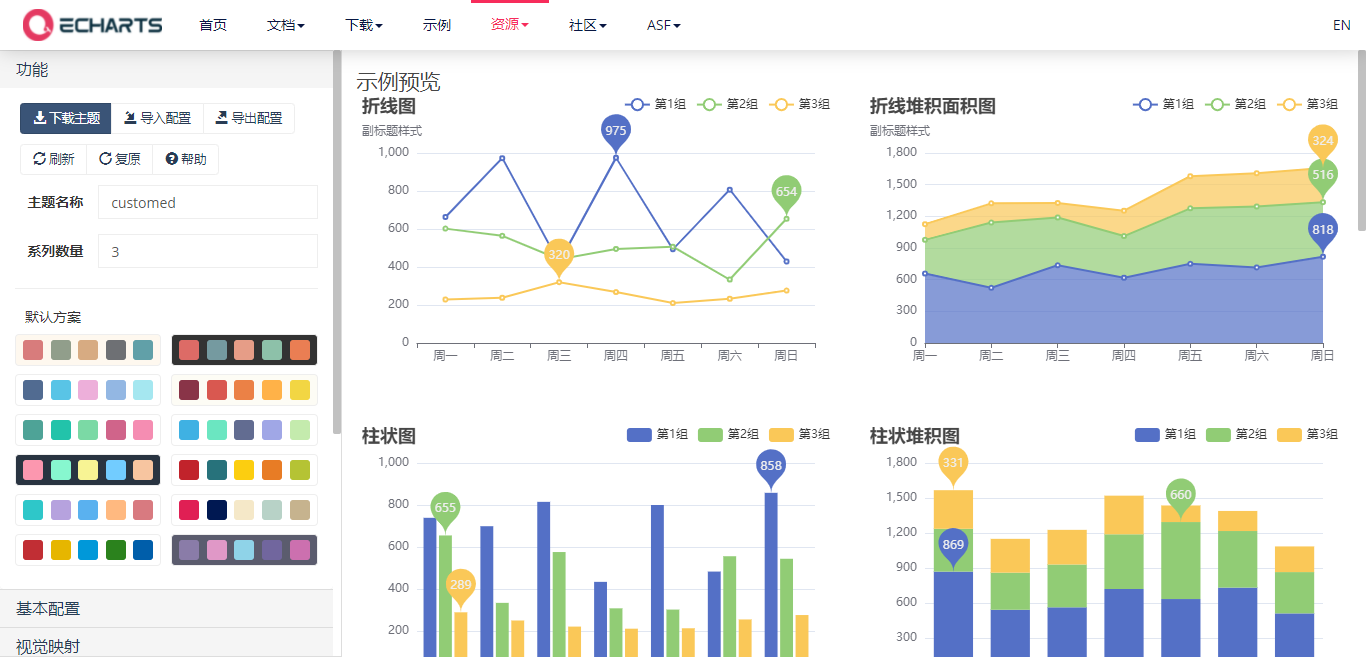Select the palette with crimson, navy and cream

point(244,510)
